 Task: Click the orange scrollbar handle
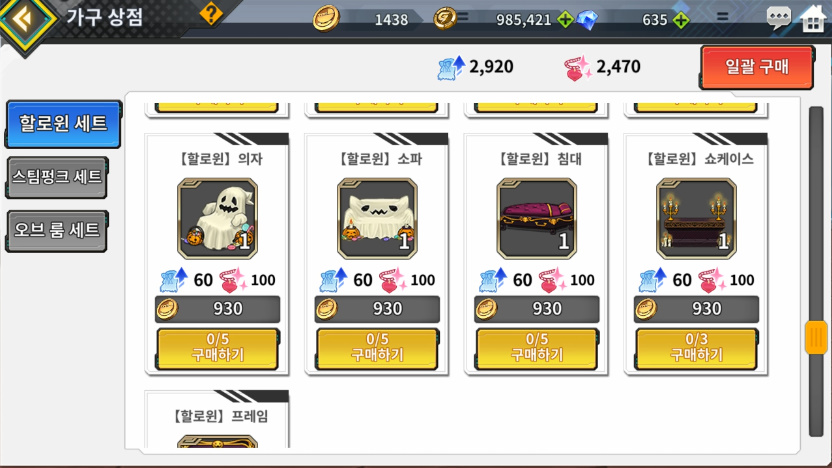point(816,337)
